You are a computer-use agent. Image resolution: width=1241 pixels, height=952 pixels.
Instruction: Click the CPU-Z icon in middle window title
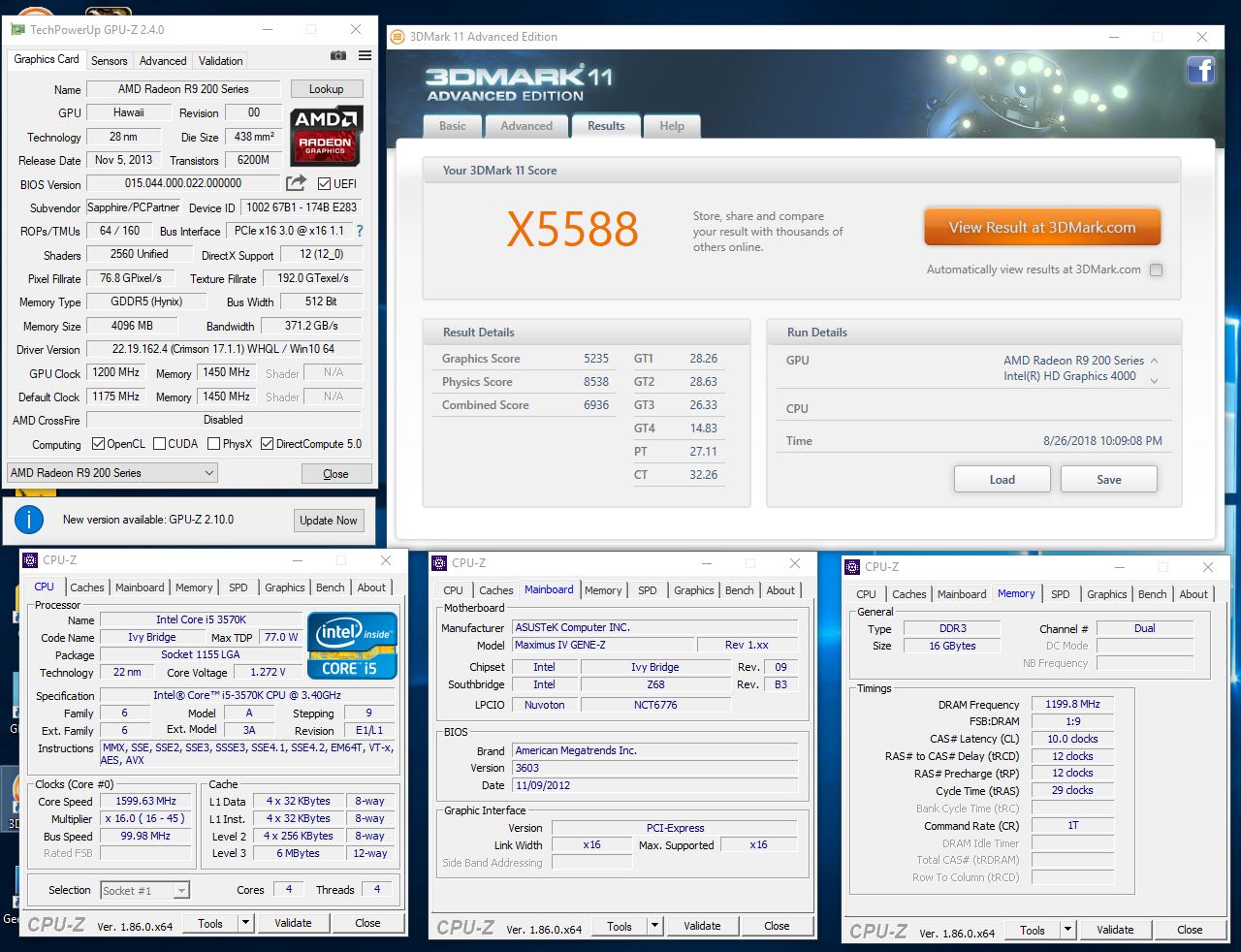[x=440, y=563]
